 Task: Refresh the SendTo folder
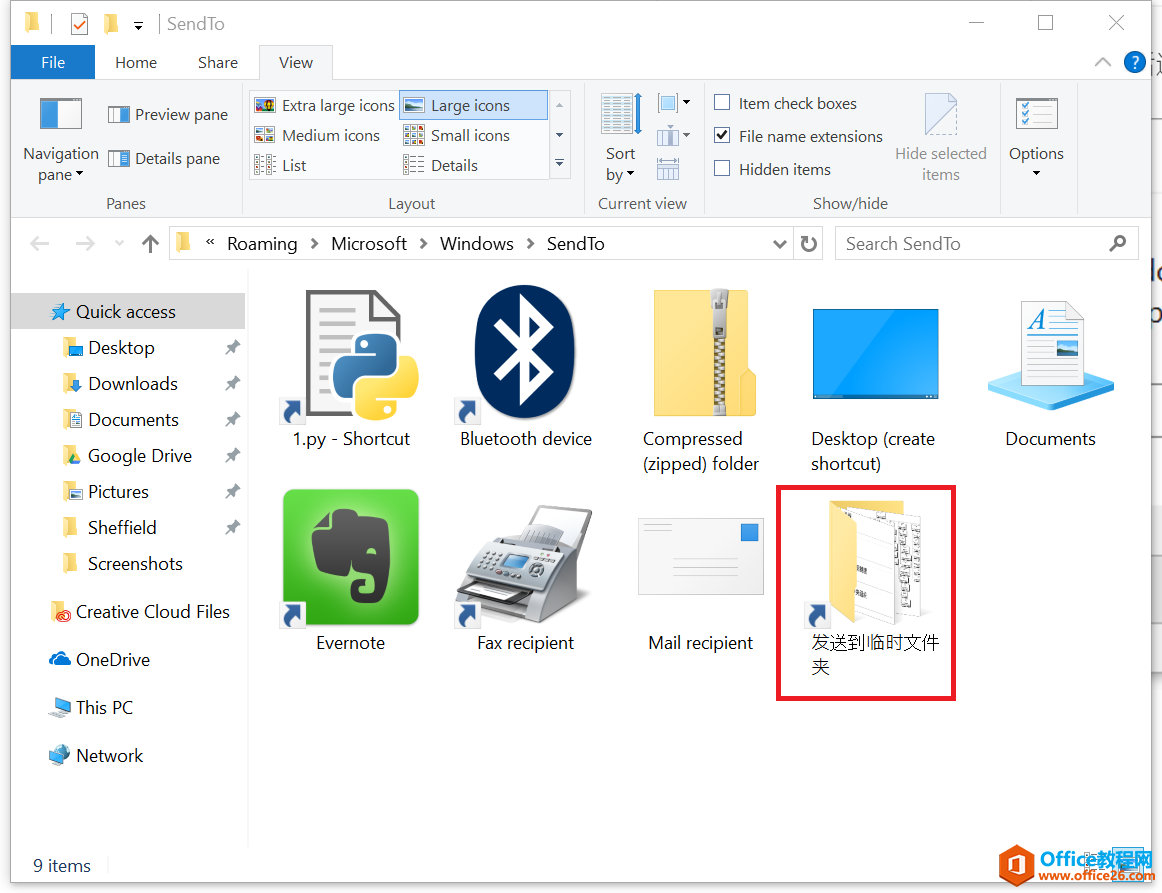coord(809,244)
